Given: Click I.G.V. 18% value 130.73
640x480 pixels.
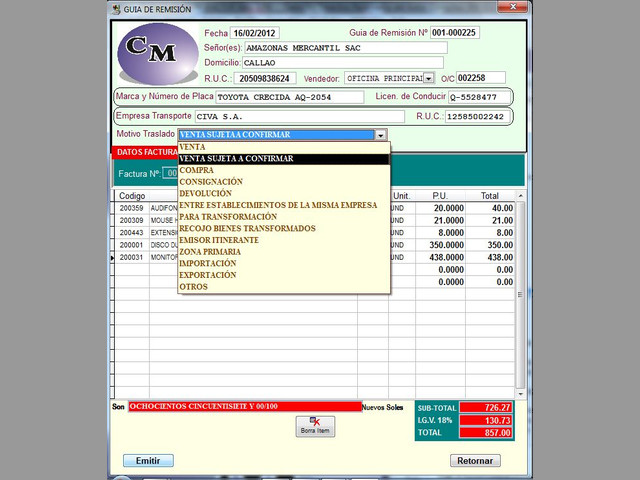Looking at the screenshot, I should (486, 420).
